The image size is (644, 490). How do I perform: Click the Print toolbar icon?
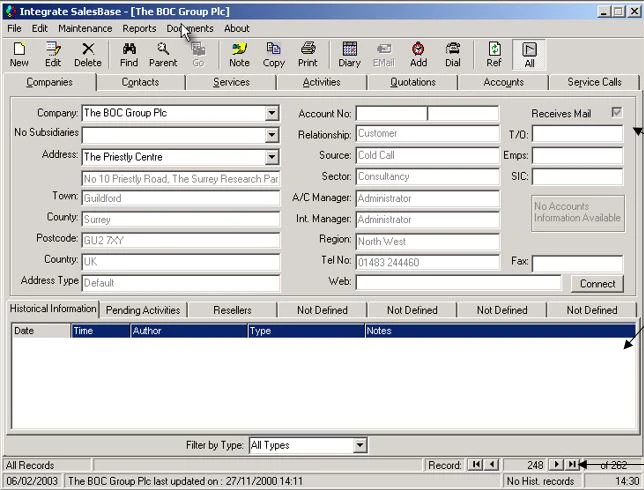308,55
